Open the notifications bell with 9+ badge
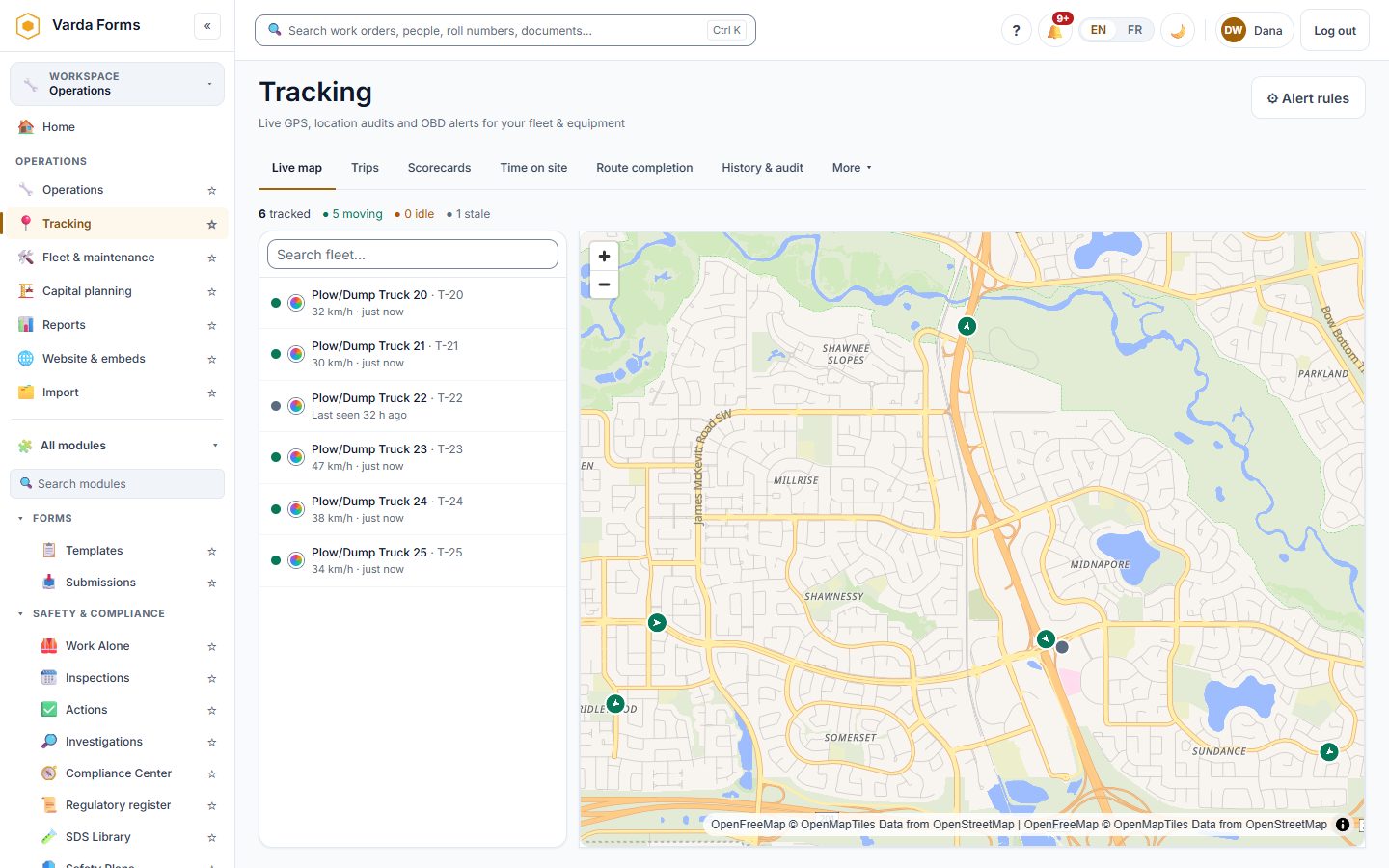 (1055, 30)
